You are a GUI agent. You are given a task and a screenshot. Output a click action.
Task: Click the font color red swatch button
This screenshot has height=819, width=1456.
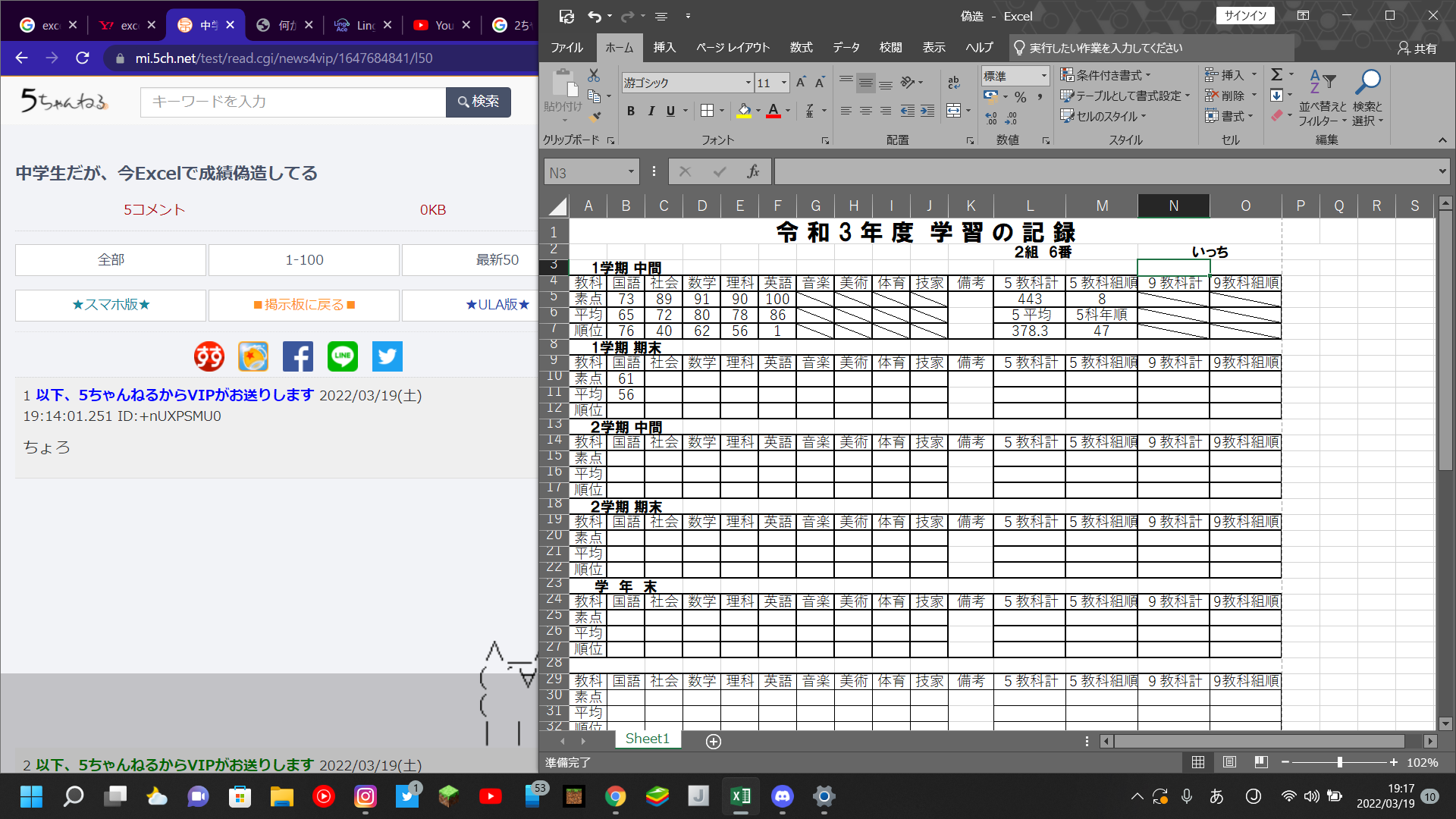773,111
